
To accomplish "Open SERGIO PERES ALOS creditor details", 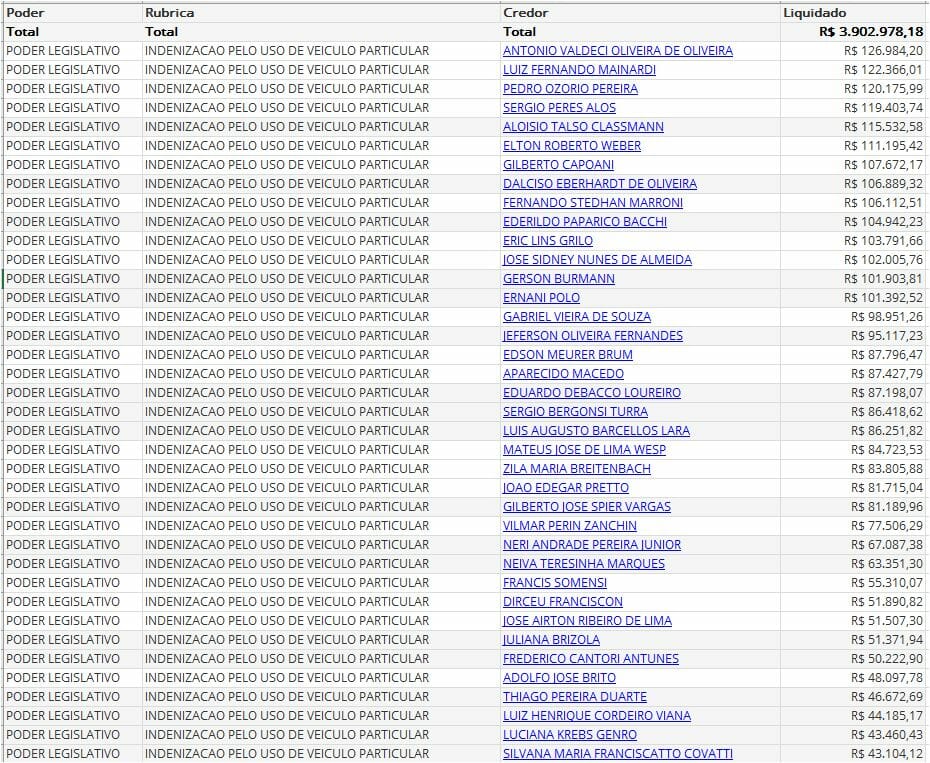I will [559, 108].
